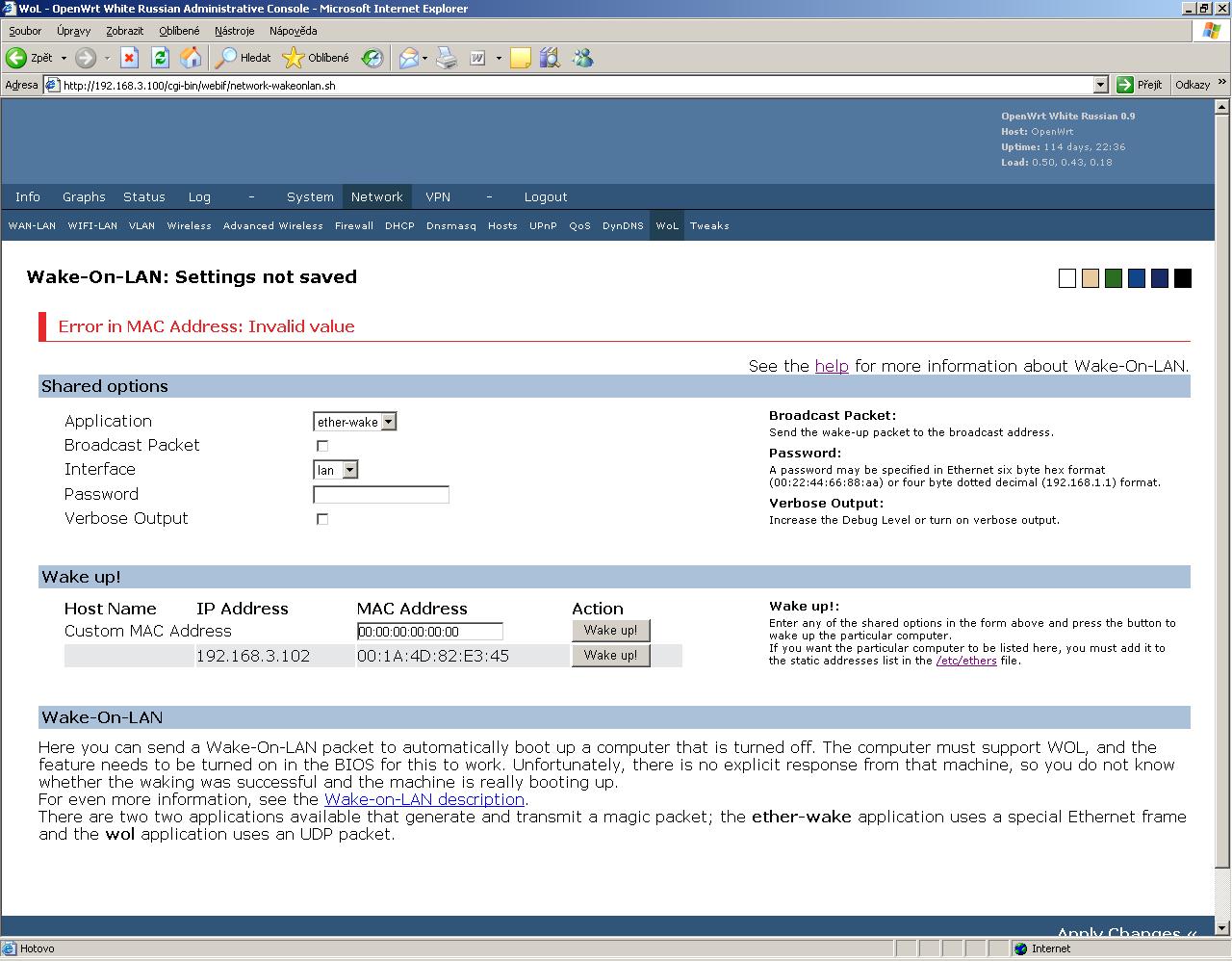Go to the VPN tab
1232x961 pixels.
pyautogui.click(x=438, y=196)
